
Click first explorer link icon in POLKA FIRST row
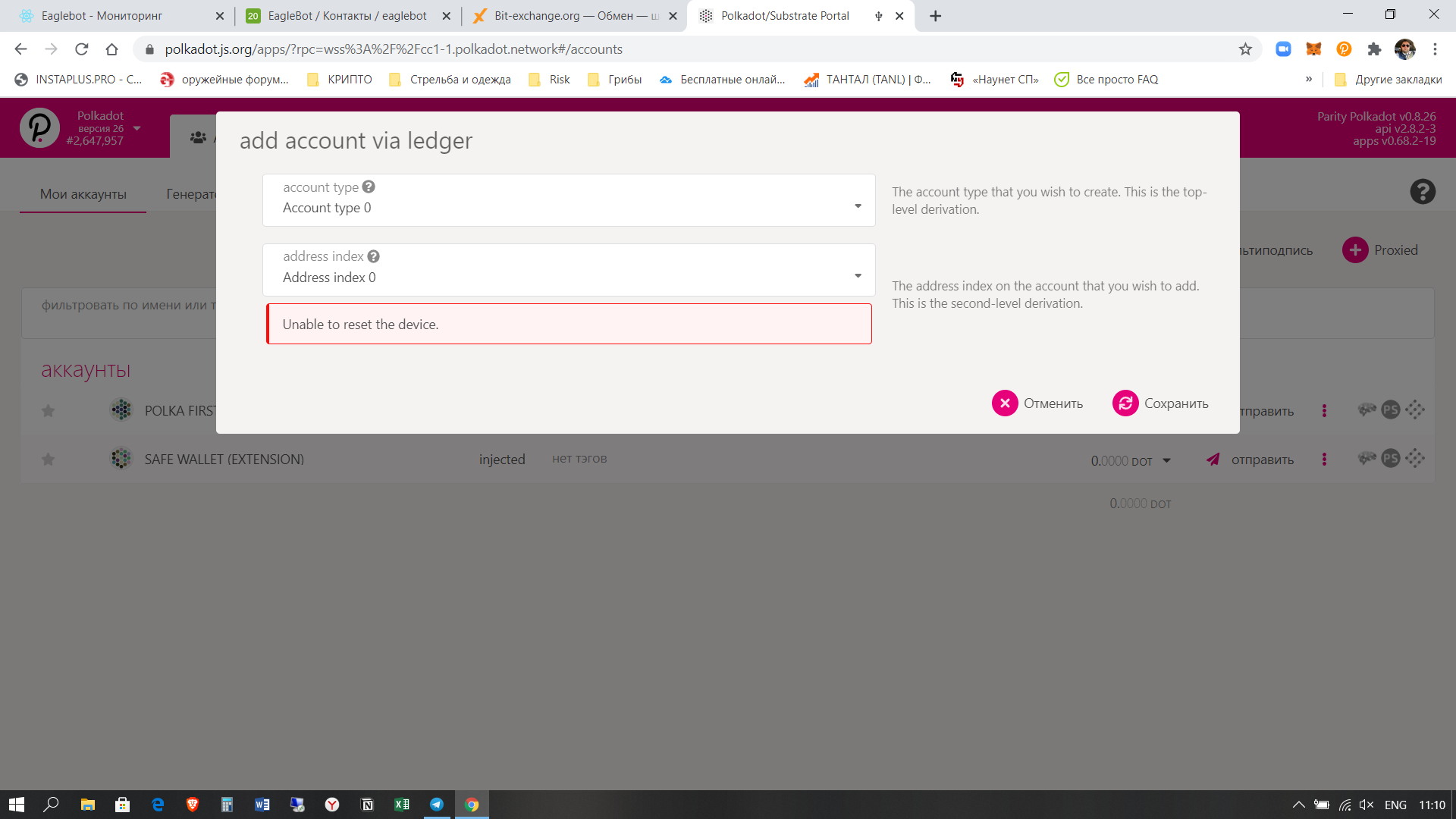(1367, 409)
